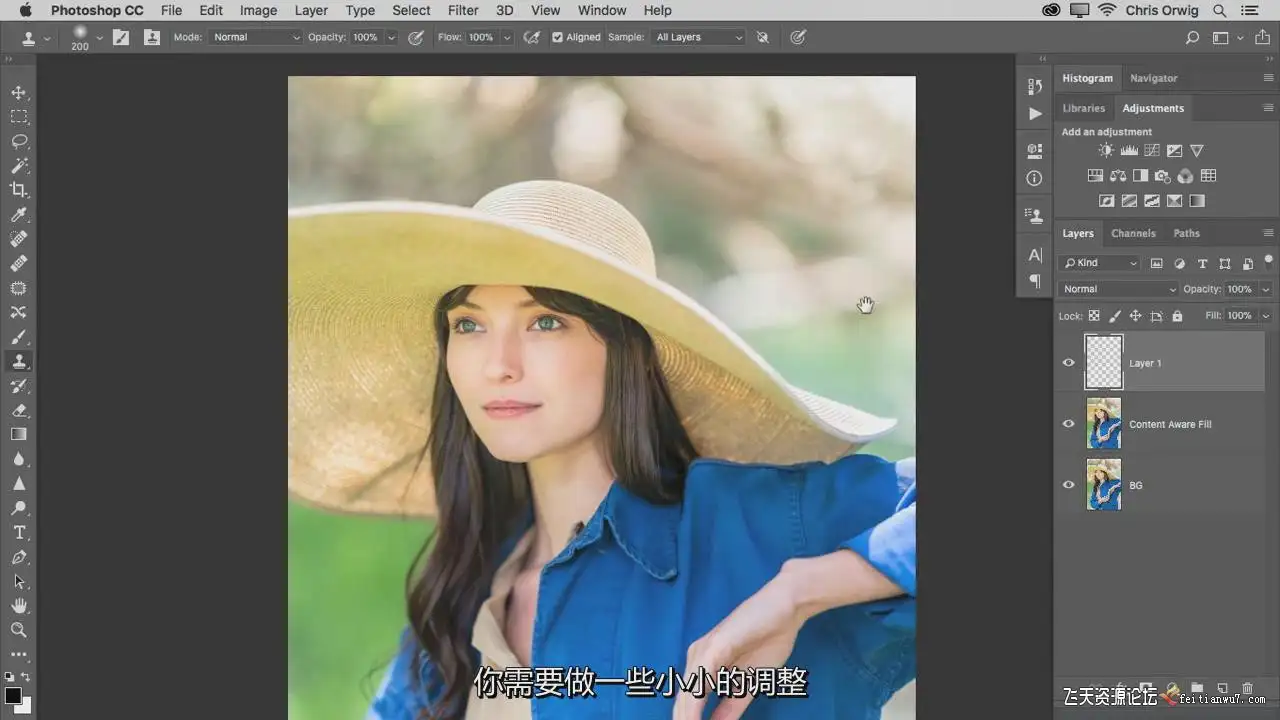1280x720 pixels.
Task: Select the Crop tool
Action: (19, 190)
